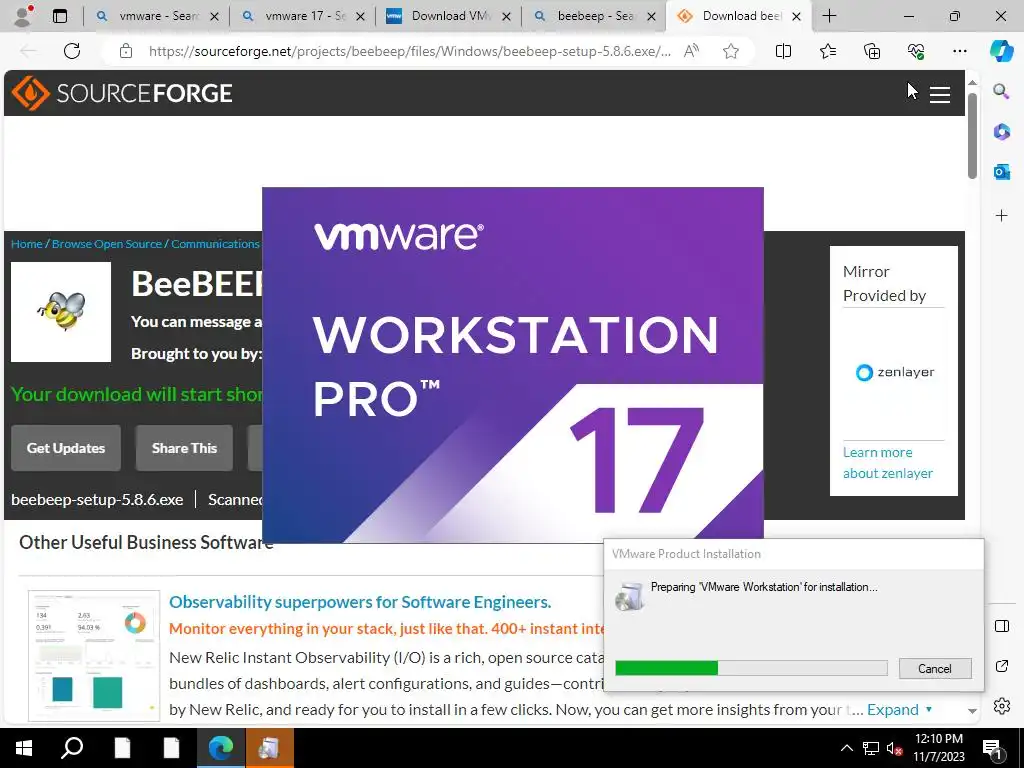The height and width of the screenshot is (768, 1024).
Task: Refresh the SourceForge page
Action: 72,51
